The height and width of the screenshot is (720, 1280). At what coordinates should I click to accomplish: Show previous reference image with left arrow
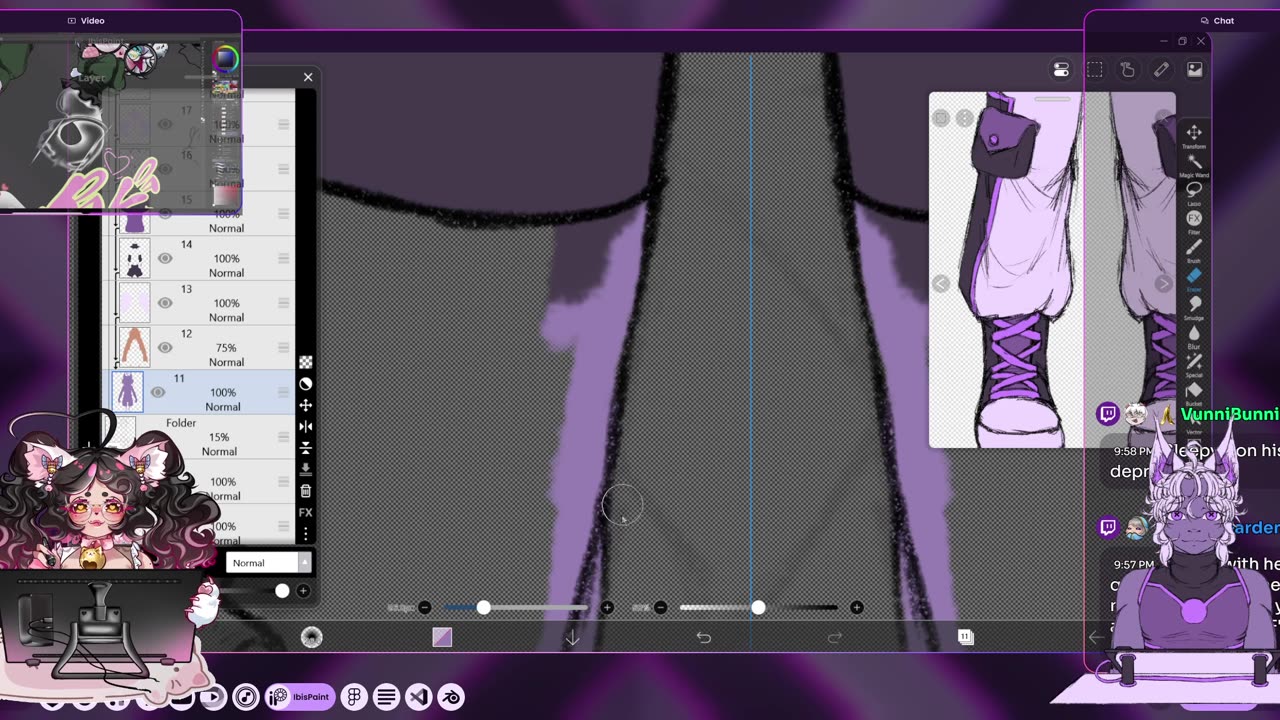tap(941, 284)
